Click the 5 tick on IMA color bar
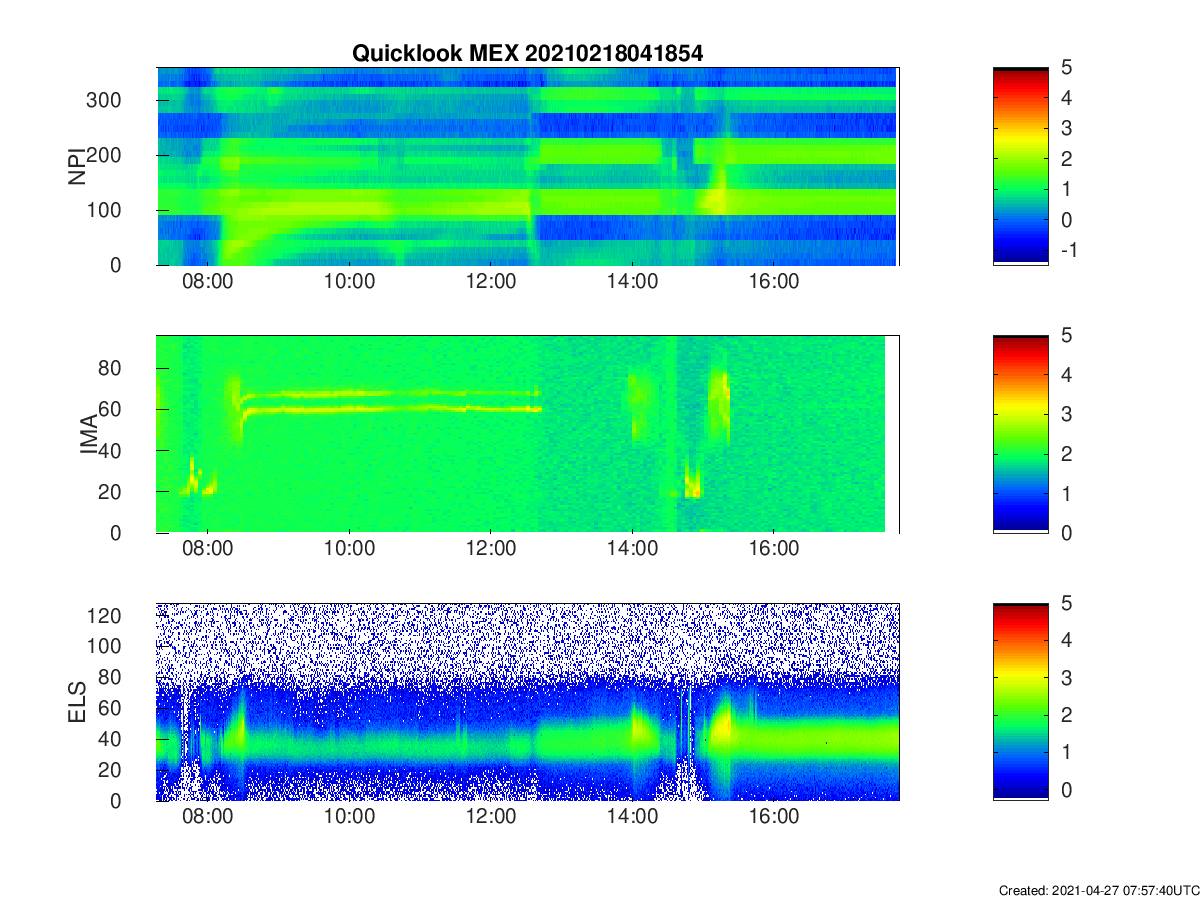 click(1066, 336)
